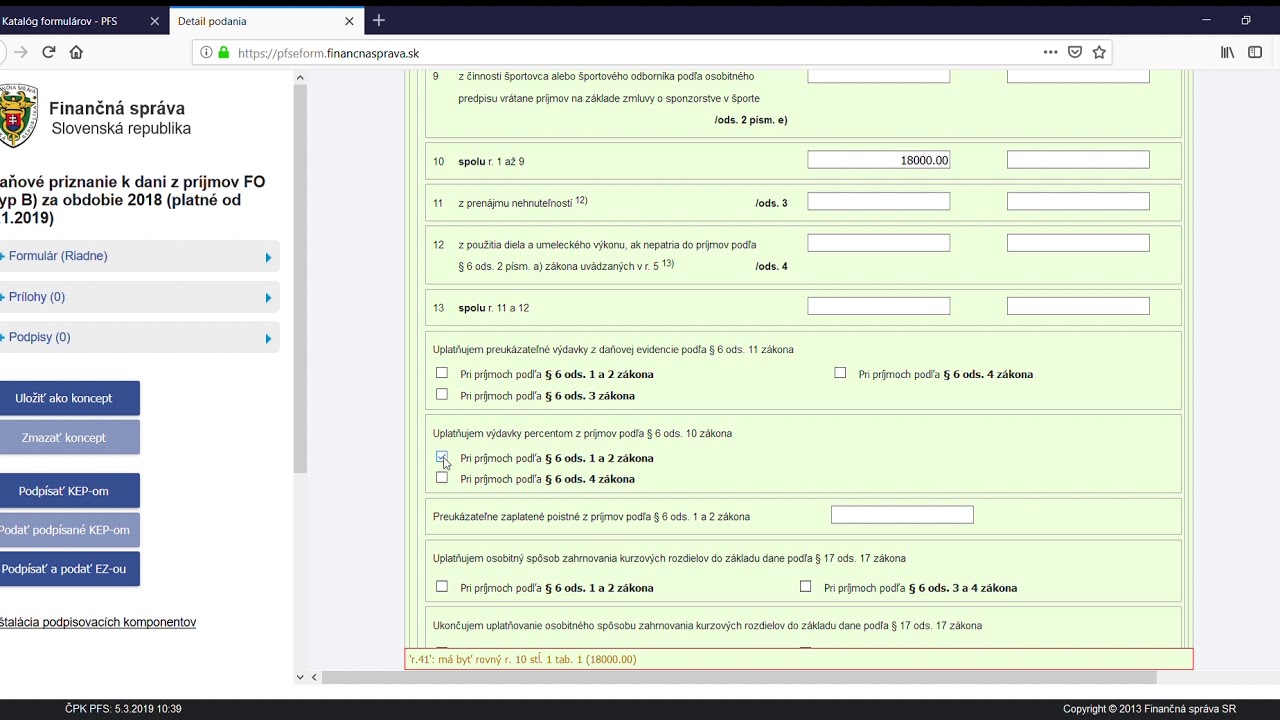Check preukázateľné výdavky § 6 ods. 1 a 2
This screenshot has width=1280, height=720.
(x=442, y=373)
